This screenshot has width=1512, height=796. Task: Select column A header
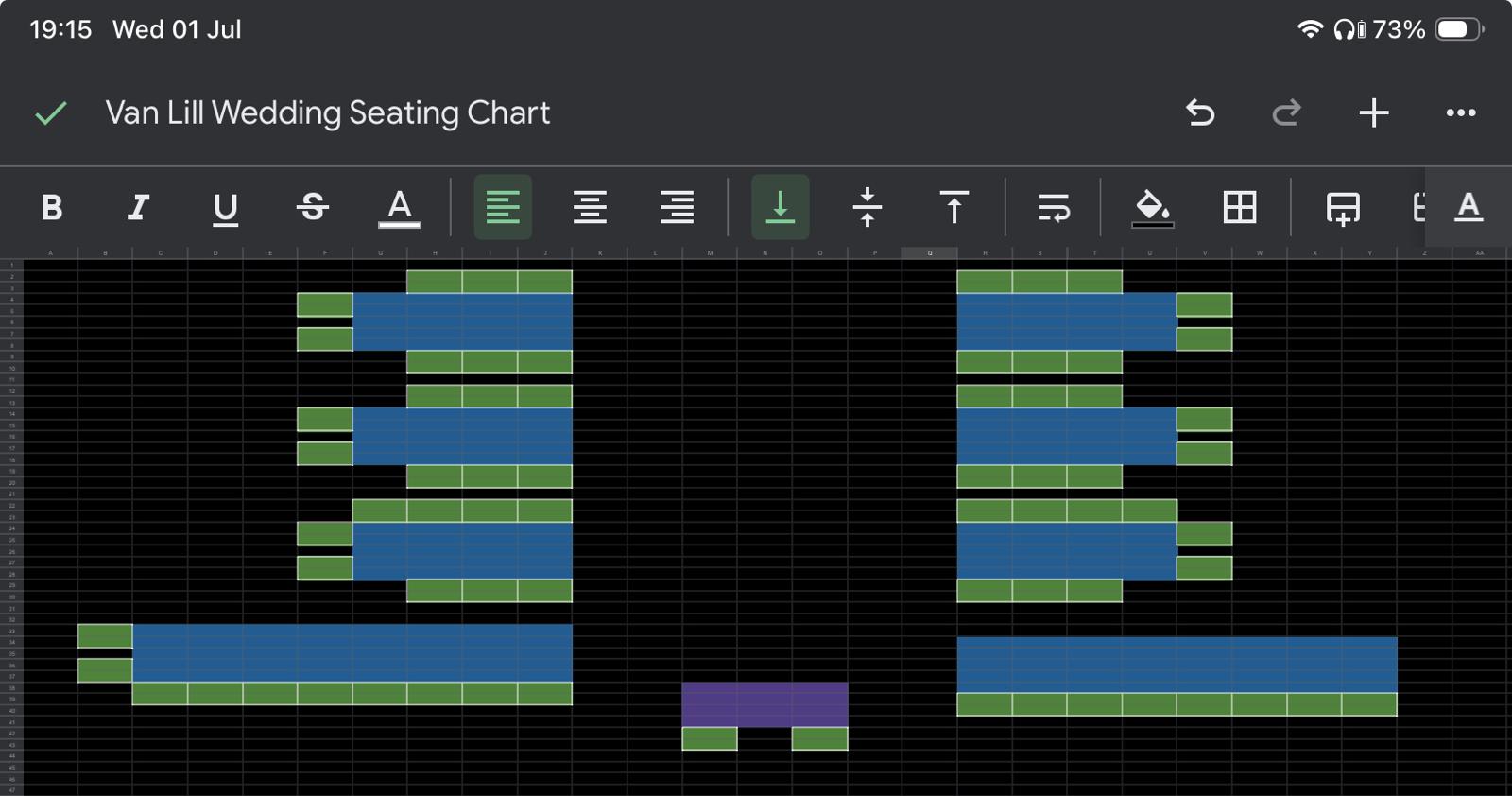50,253
